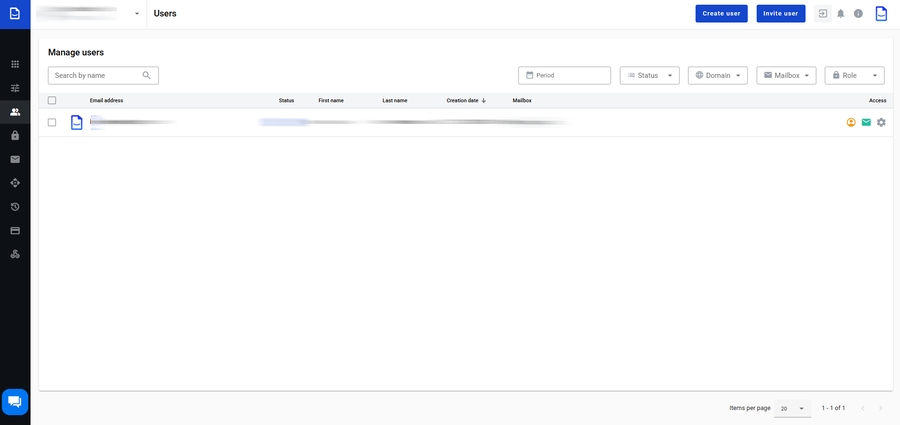Click the gear settings icon in user row
Image resolution: width=900 pixels, height=425 pixels.
(881, 122)
